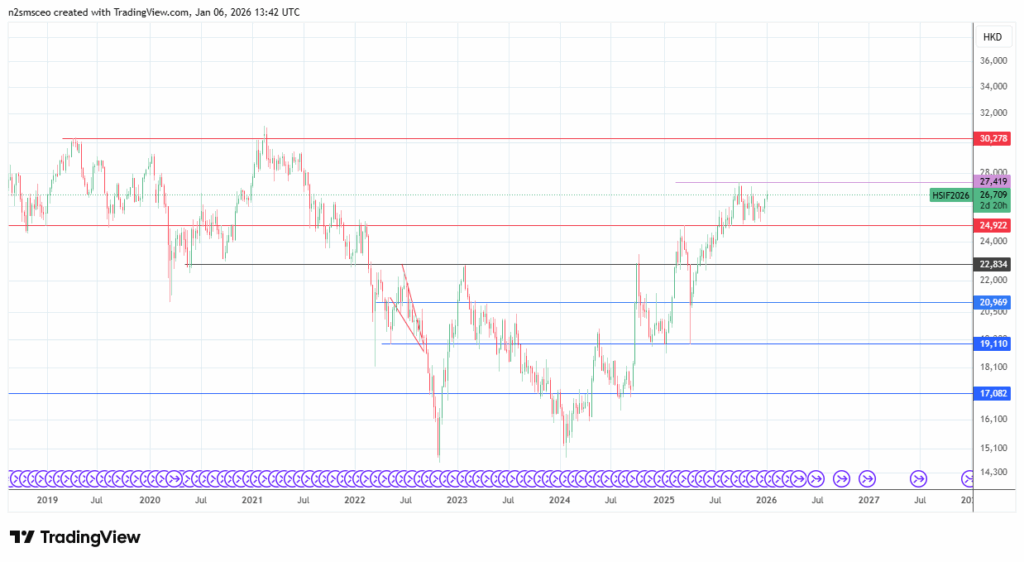Select the blue 19,110 price label
This screenshot has width=1024, height=562.
(993, 344)
